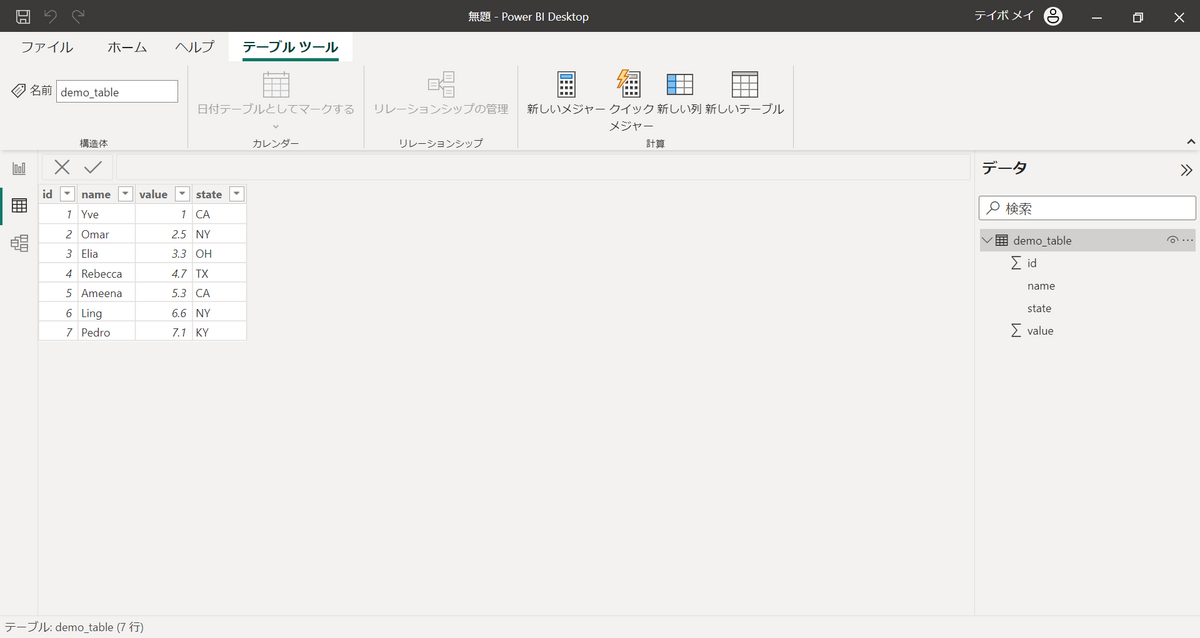The image size is (1200, 638).
Task: Open the テイボ メイ account profile
Action: click(x=1052, y=15)
